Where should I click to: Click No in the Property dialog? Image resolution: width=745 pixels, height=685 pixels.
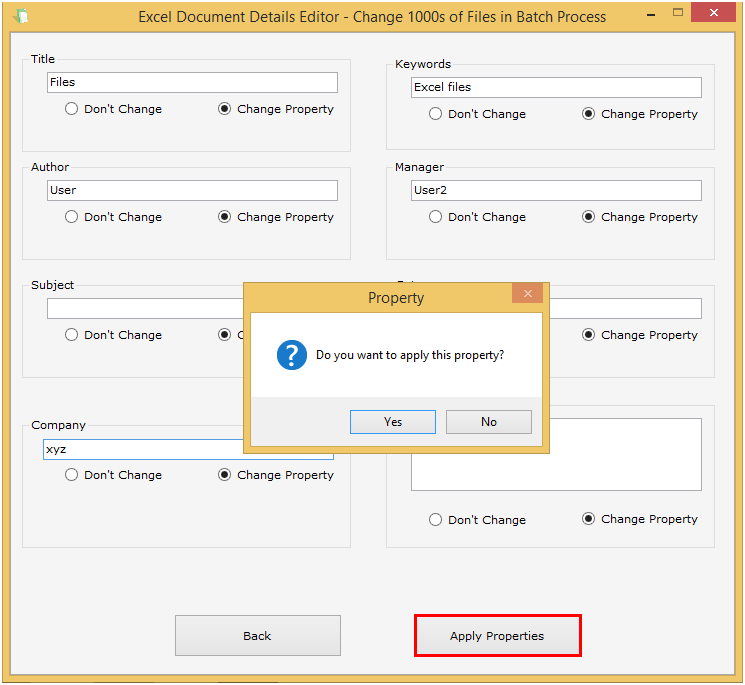pos(488,422)
